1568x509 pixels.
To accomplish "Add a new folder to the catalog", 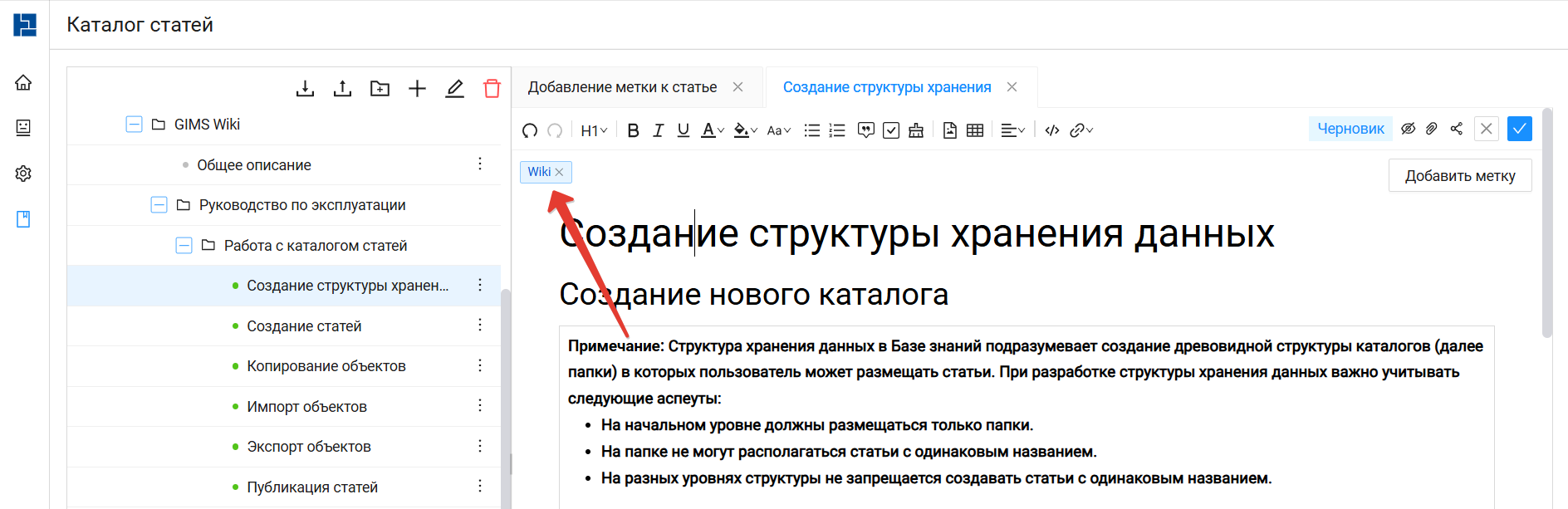I will [x=380, y=89].
